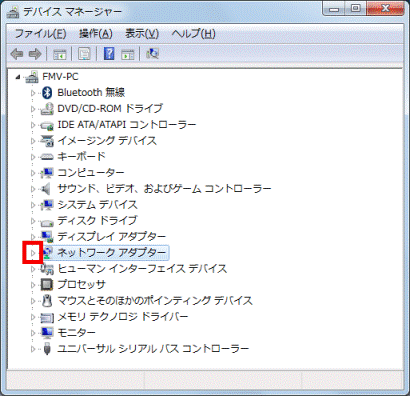410x396 pixels.
Task: Select the FMV-PC label
Action: click(60, 77)
